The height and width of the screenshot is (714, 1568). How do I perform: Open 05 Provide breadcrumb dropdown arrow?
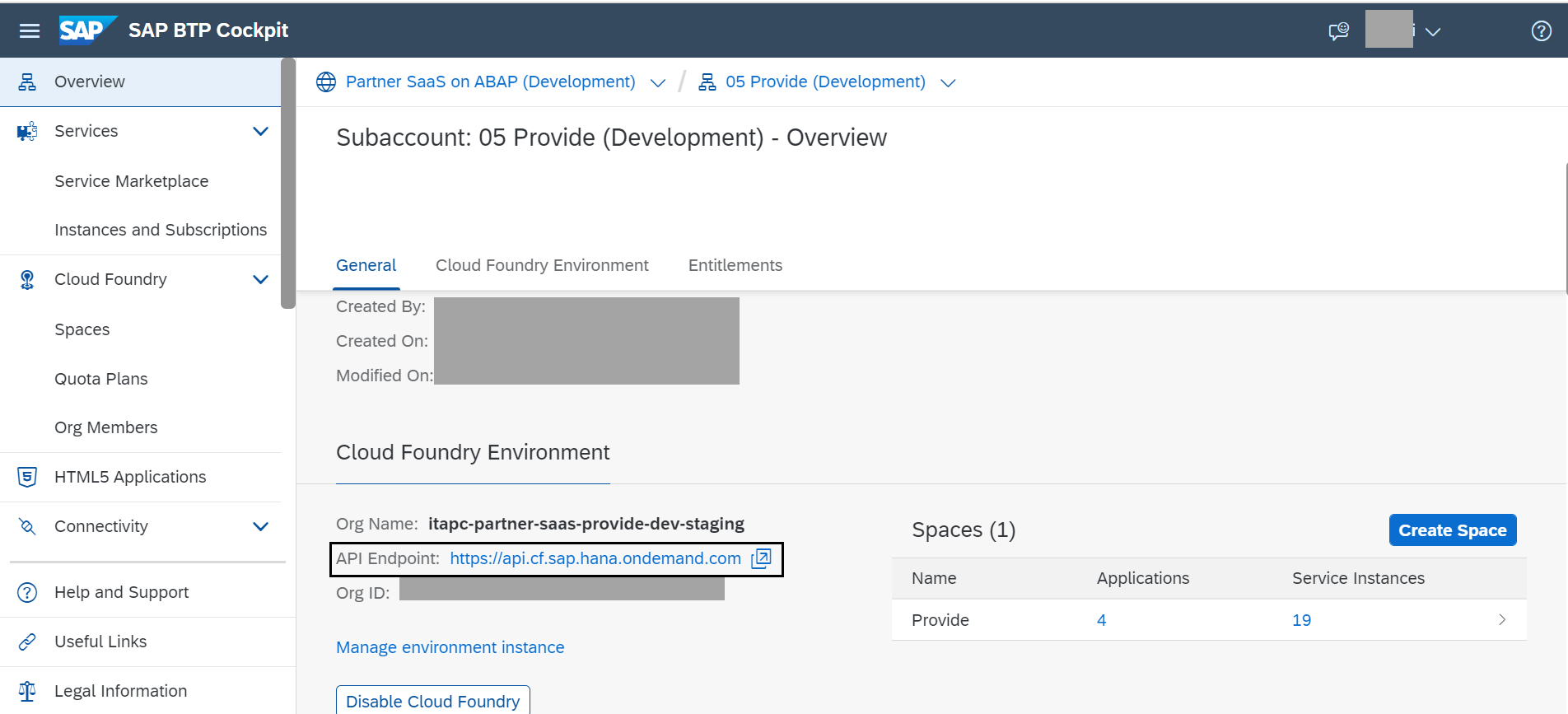[x=948, y=82]
